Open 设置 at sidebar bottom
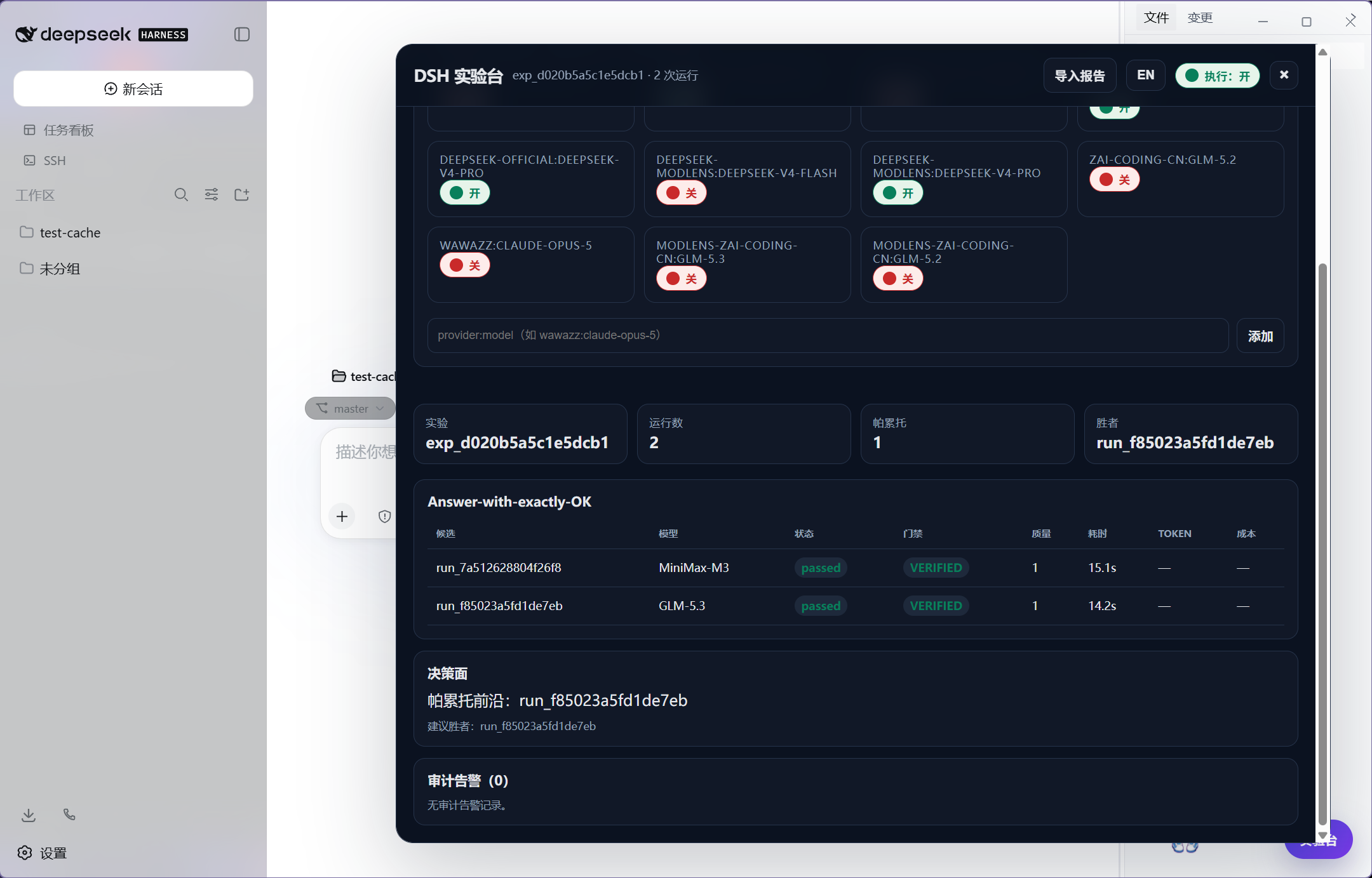This screenshot has width=1372, height=878. coord(43,853)
